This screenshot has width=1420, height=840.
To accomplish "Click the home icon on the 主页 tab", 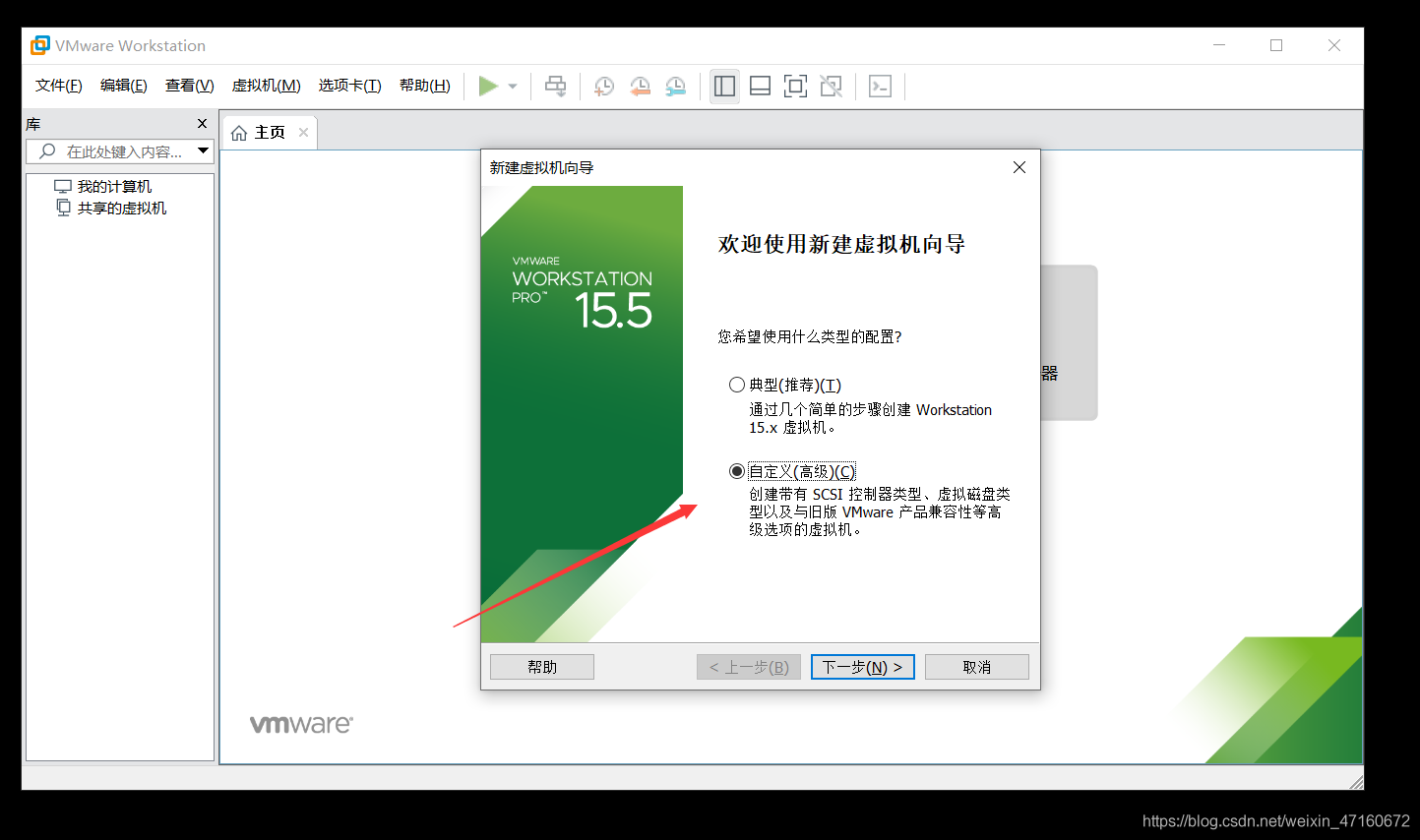I will tap(239, 133).
